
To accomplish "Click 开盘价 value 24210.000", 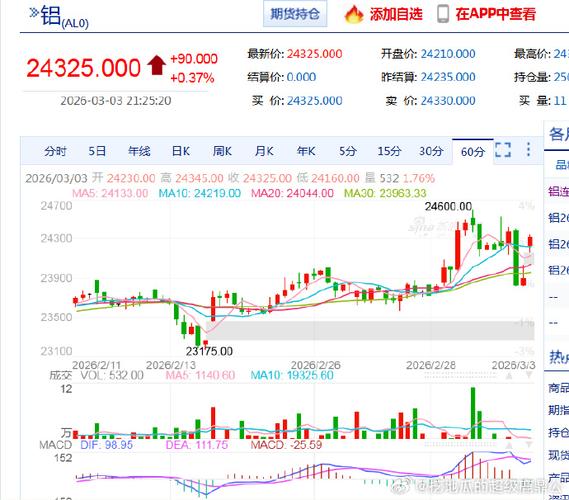I will [x=448, y=54].
